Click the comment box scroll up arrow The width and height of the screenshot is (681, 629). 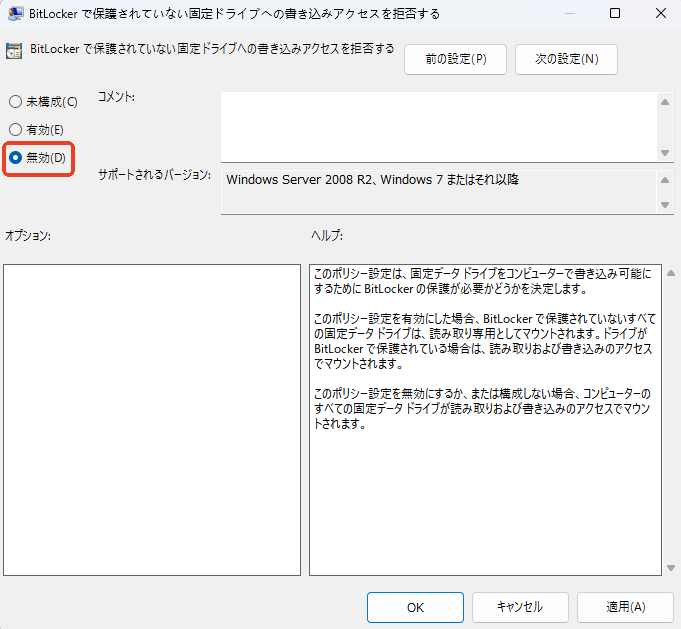click(x=664, y=102)
